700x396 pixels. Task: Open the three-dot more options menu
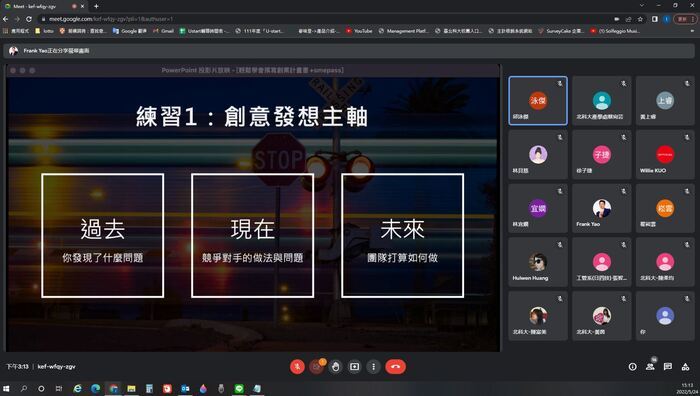[374, 367]
